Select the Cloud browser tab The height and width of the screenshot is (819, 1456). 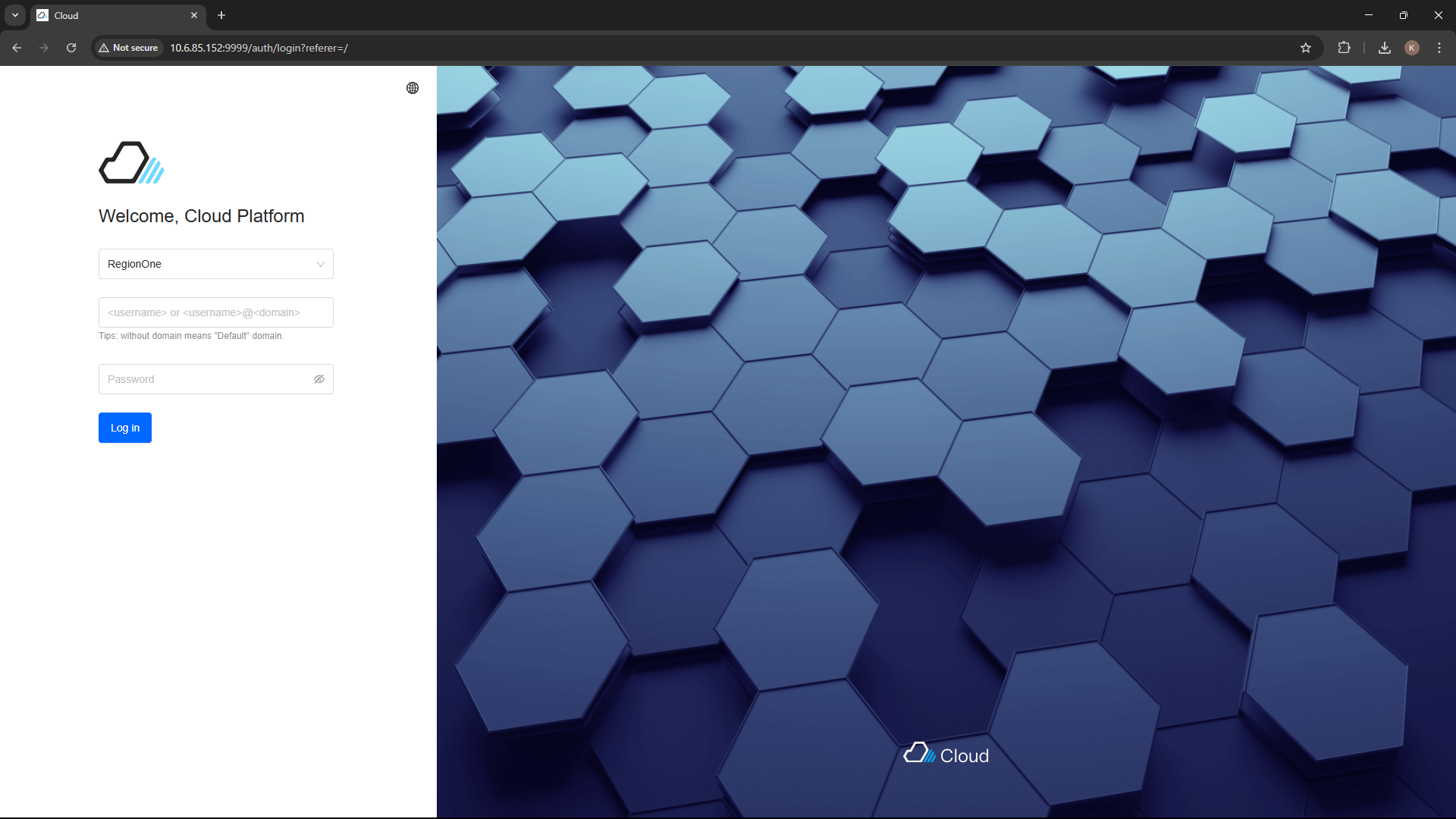coord(106,15)
